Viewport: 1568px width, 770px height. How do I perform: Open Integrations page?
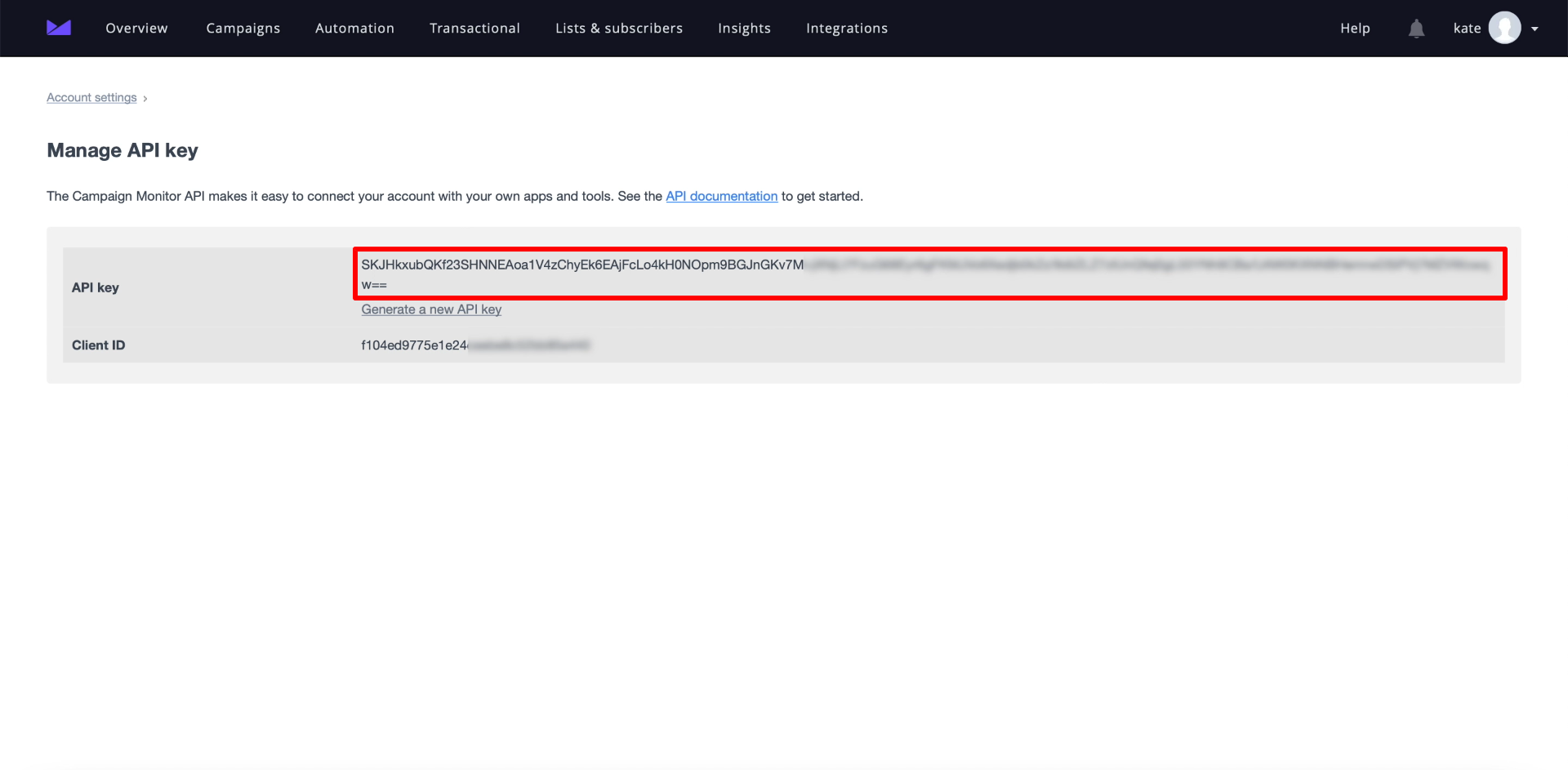coord(847,28)
